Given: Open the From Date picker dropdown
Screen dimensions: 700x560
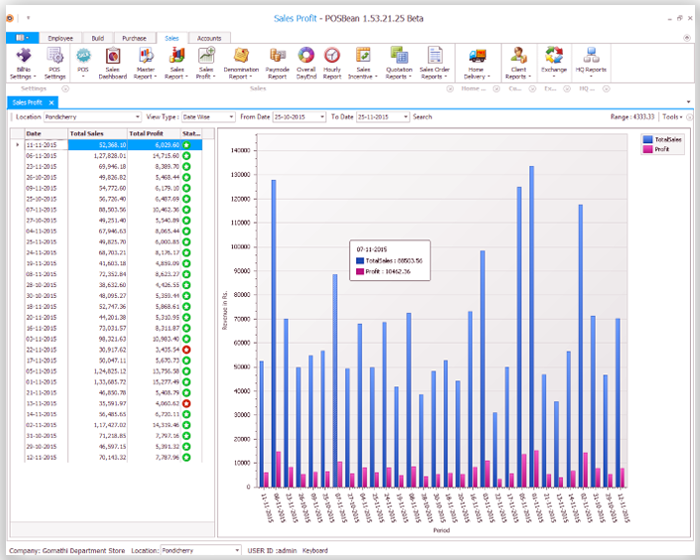Looking at the screenshot, I should (x=322, y=117).
